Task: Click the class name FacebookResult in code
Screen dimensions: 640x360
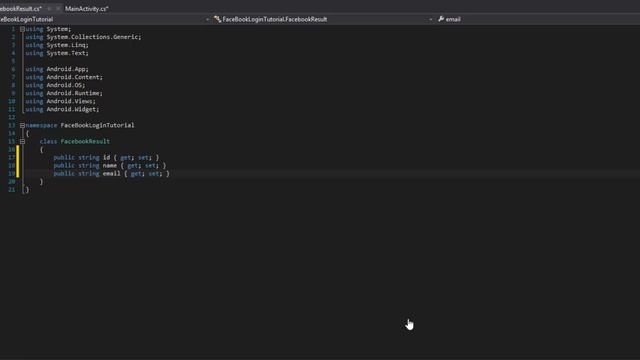Action: 85,141
